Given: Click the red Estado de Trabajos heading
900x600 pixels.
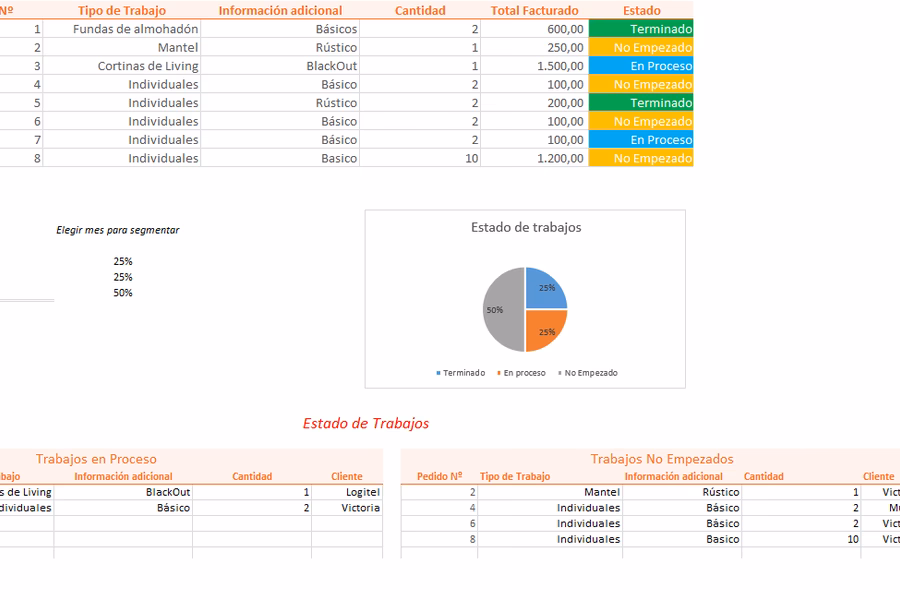Looking at the screenshot, I should coord(366,423).
